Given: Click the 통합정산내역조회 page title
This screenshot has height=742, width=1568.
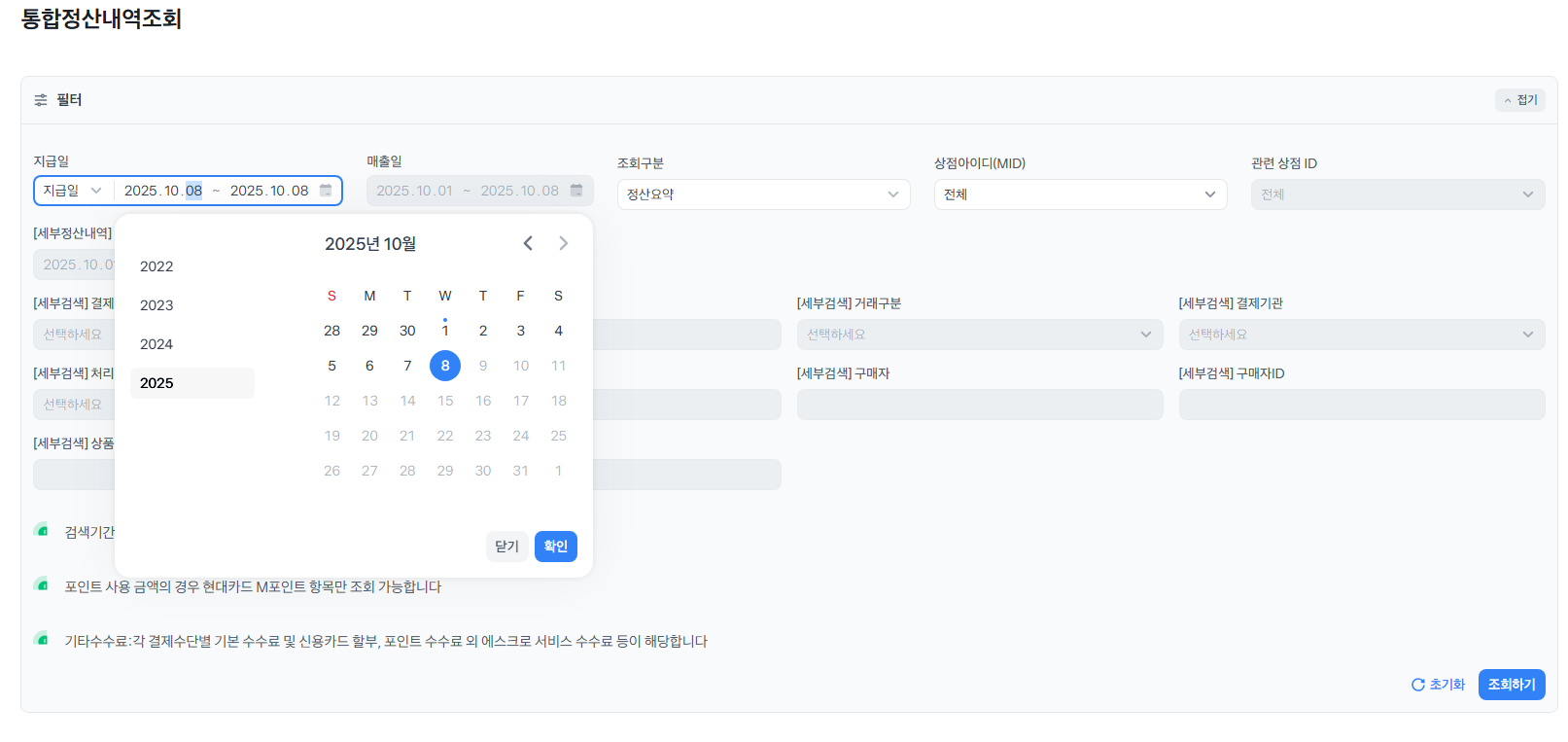Looking at the screenshot, I should pyautogui.click(x=102, y=18).
